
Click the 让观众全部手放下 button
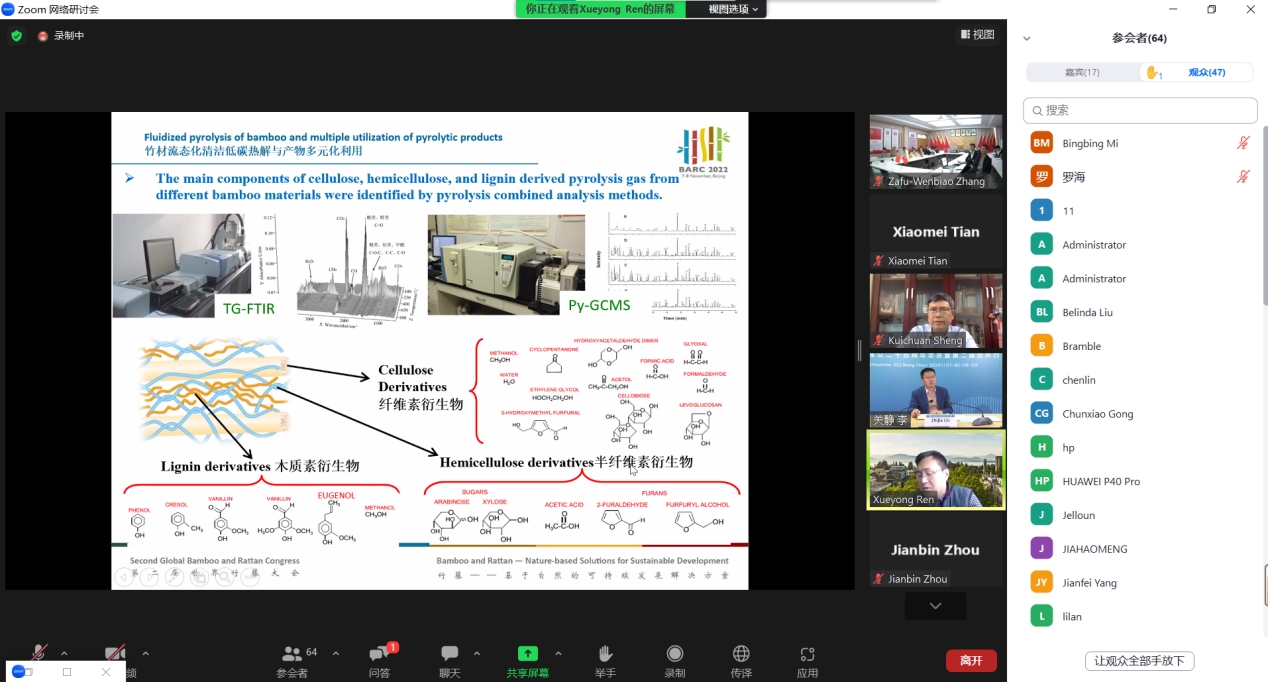point(1139,661)
